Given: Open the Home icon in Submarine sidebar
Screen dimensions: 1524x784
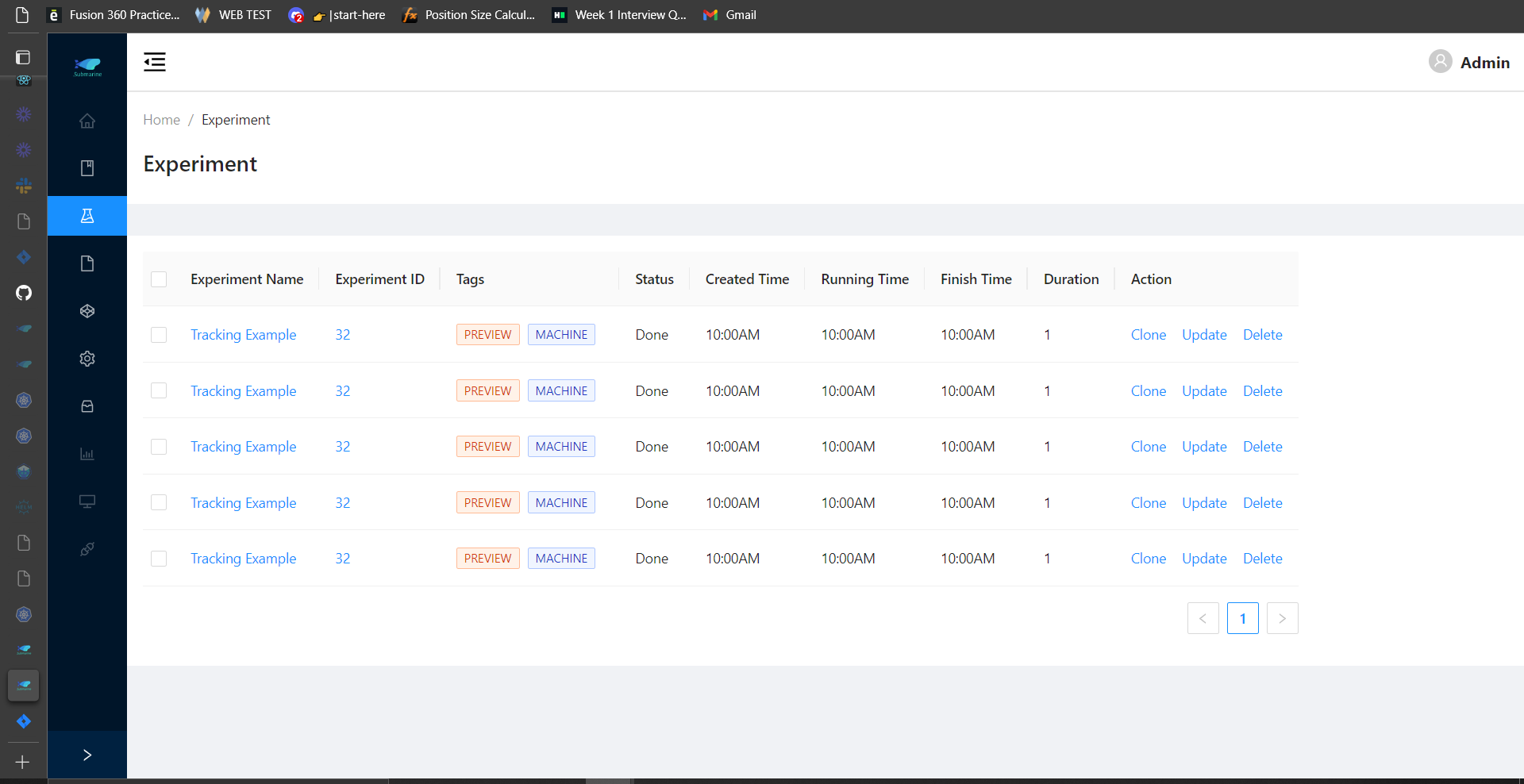Looking at the screenshot, I should click(x=87, y=121).
